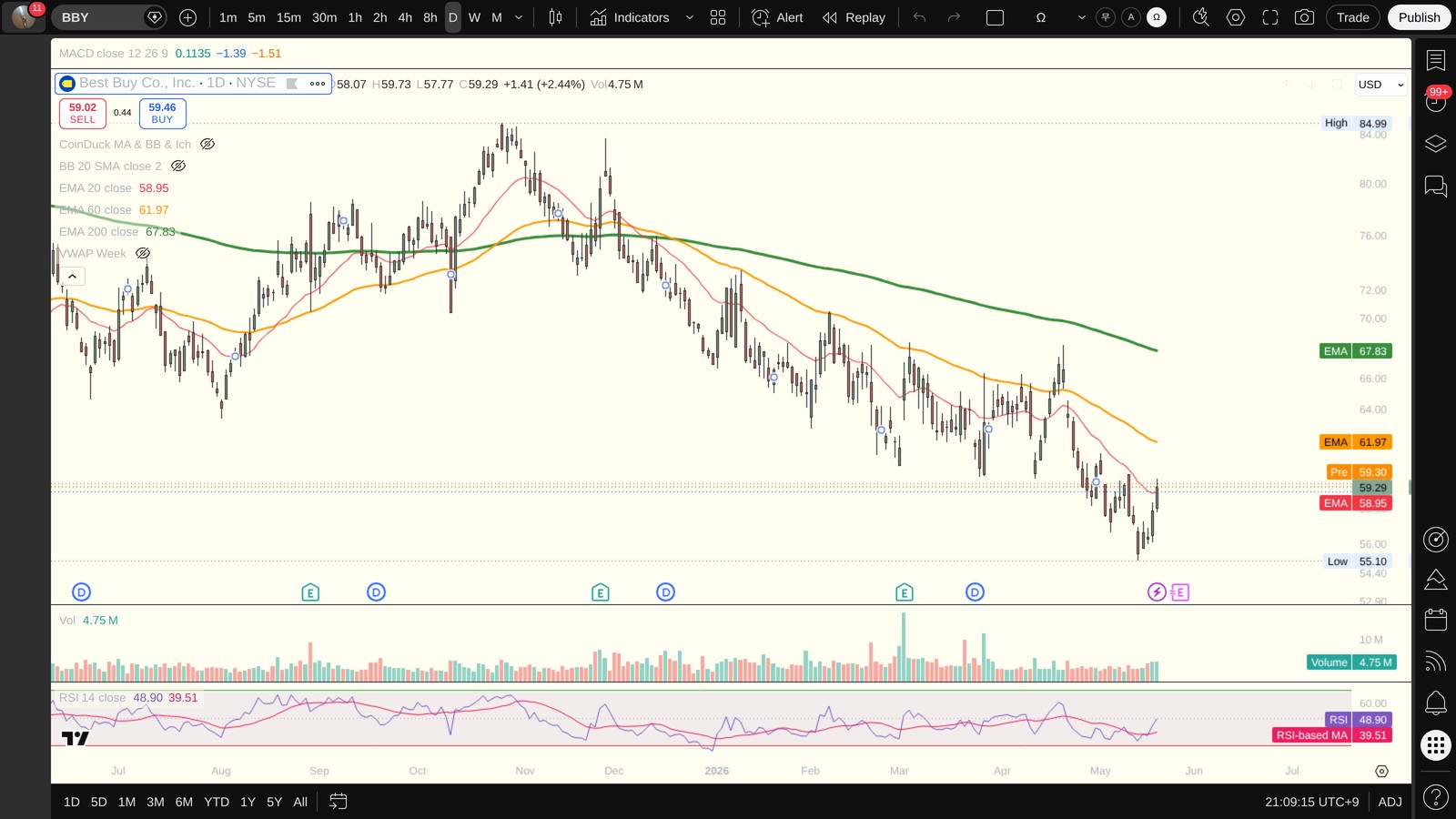This screenshot has height=819, width=1456.
Task: Open the indicators favorites dropdown arrow
Action: pyautogui.click(x=689, y=17)
